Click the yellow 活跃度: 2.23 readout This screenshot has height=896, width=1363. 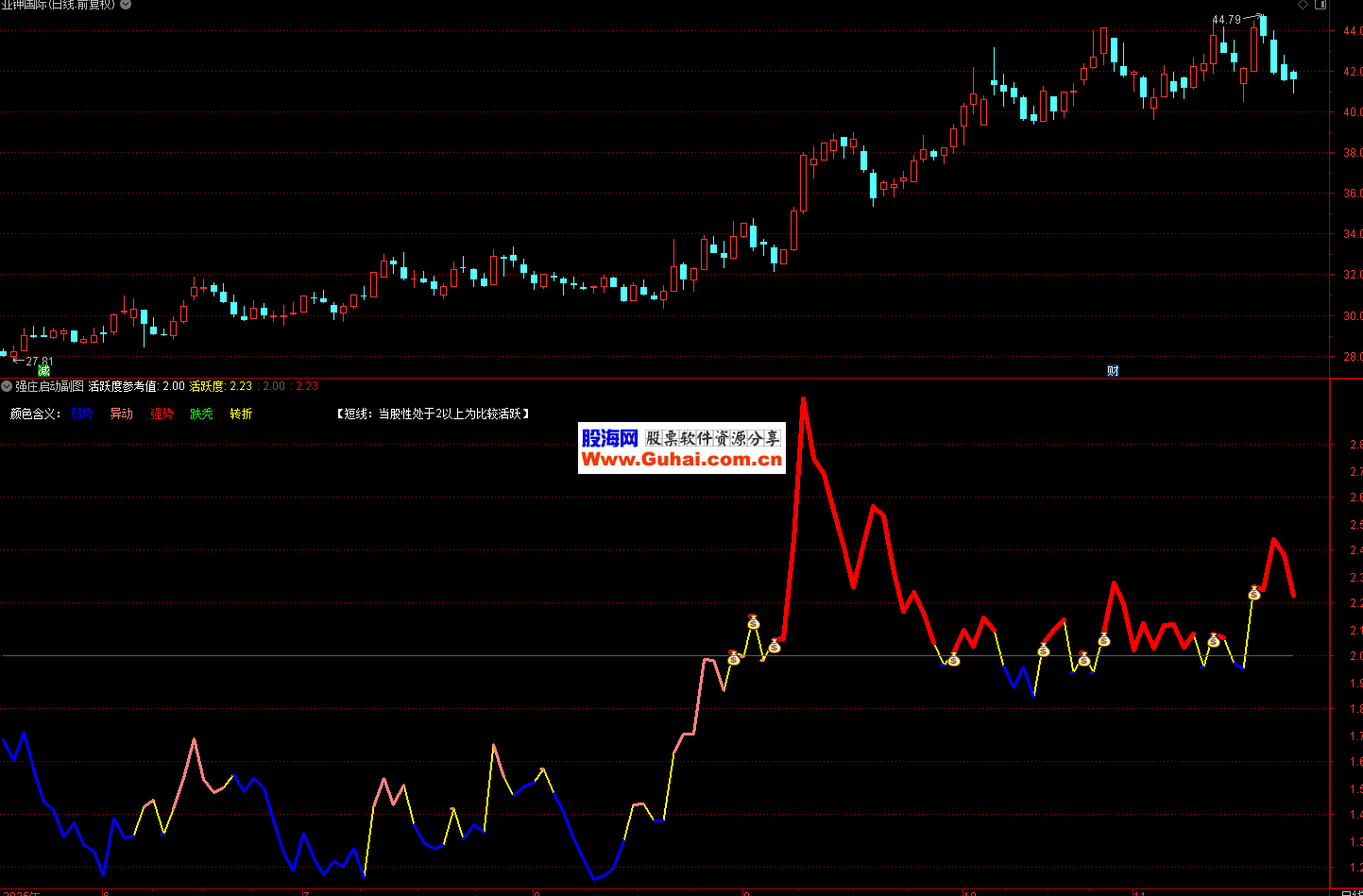(221, 386)
